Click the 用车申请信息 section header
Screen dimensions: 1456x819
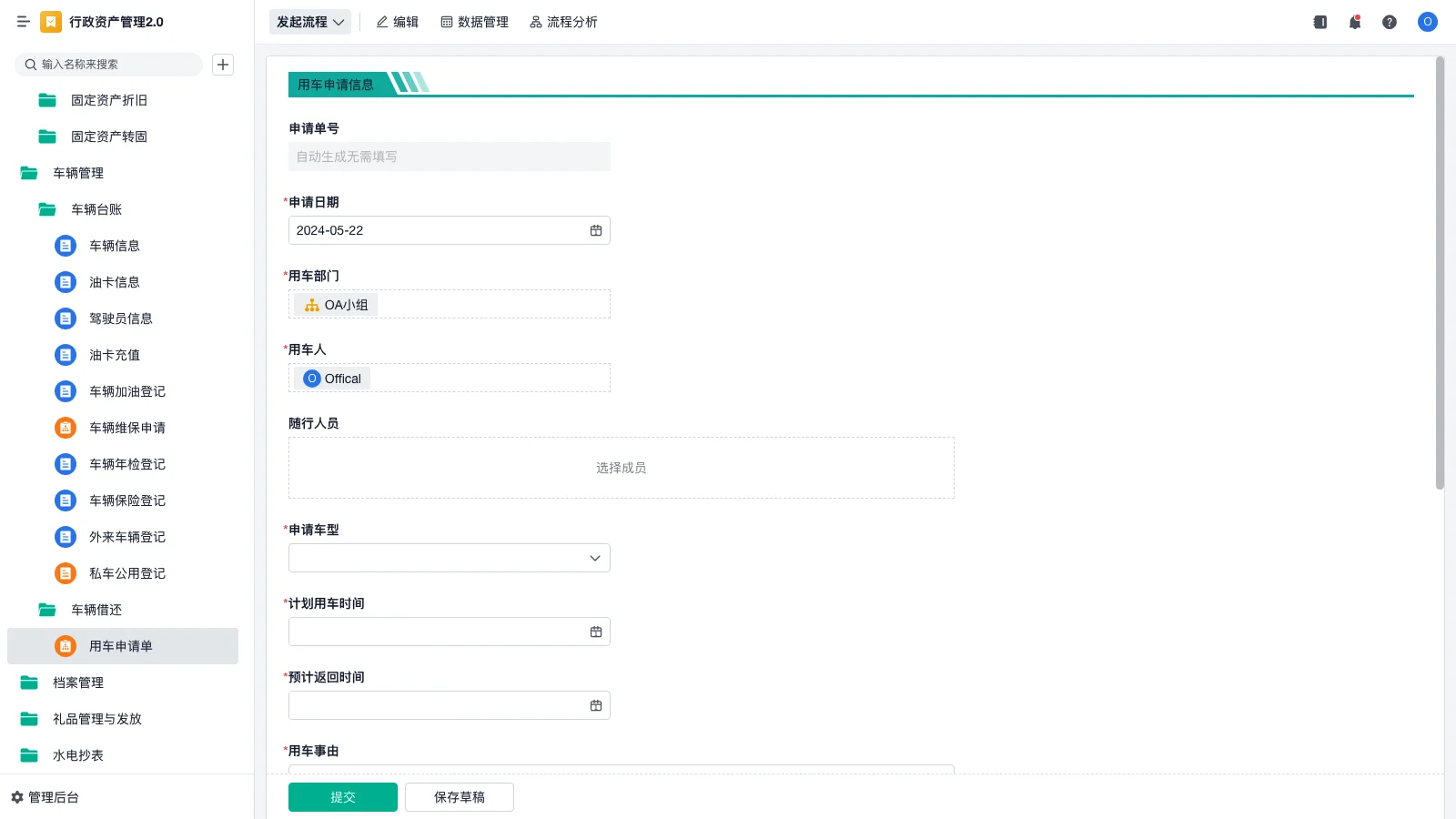[336, 84]
